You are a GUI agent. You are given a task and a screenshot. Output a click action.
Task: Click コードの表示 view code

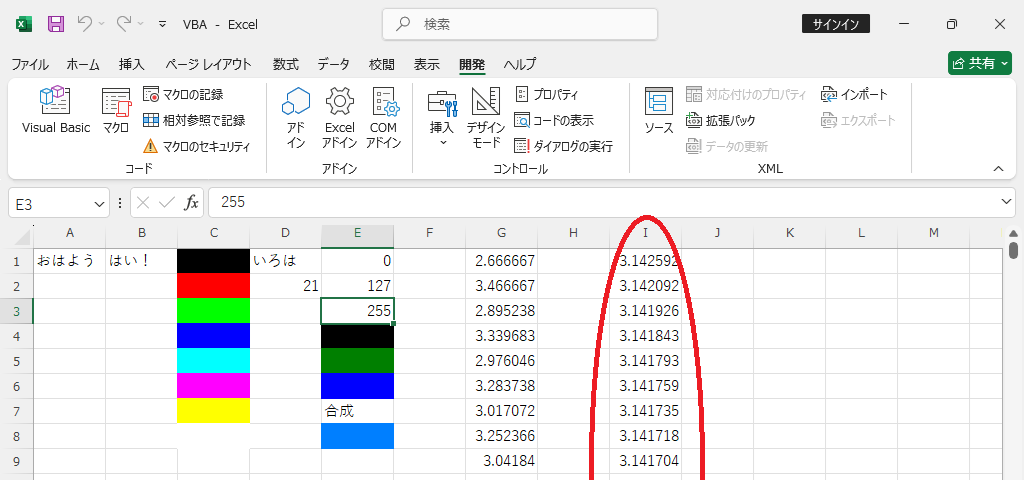pyautogui.click(x=554, y=120)
